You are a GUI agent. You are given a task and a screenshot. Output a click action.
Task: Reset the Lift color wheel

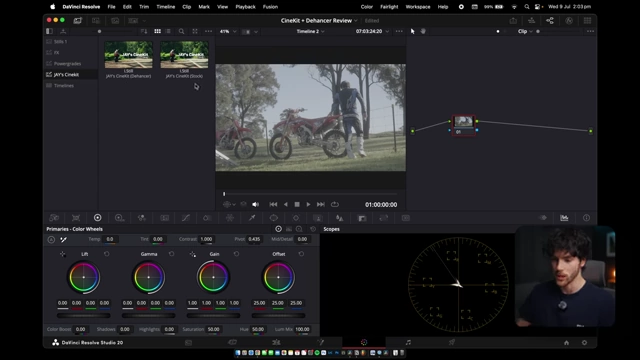click(107, 254)
